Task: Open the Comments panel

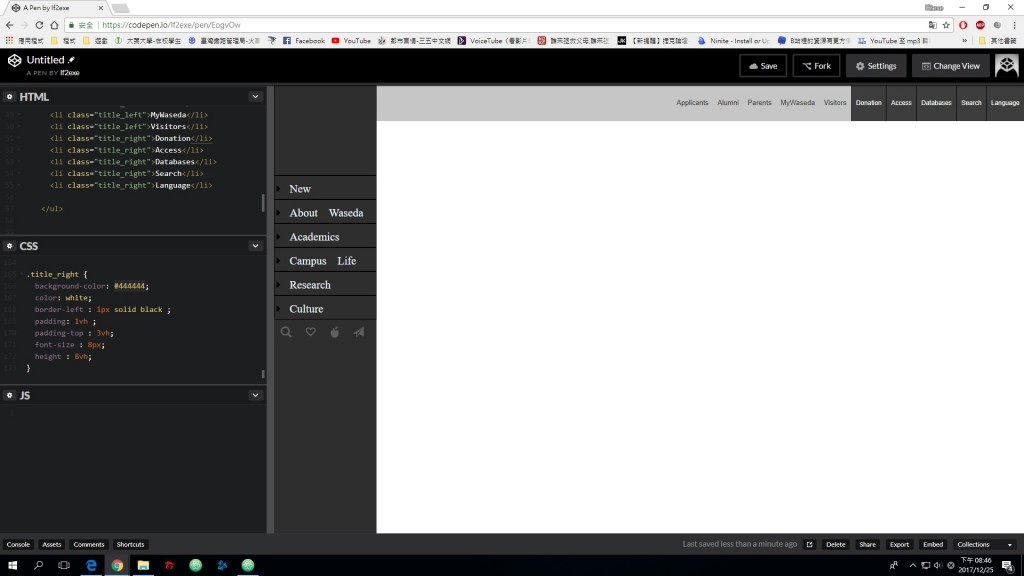Action: tap(89, 544)
